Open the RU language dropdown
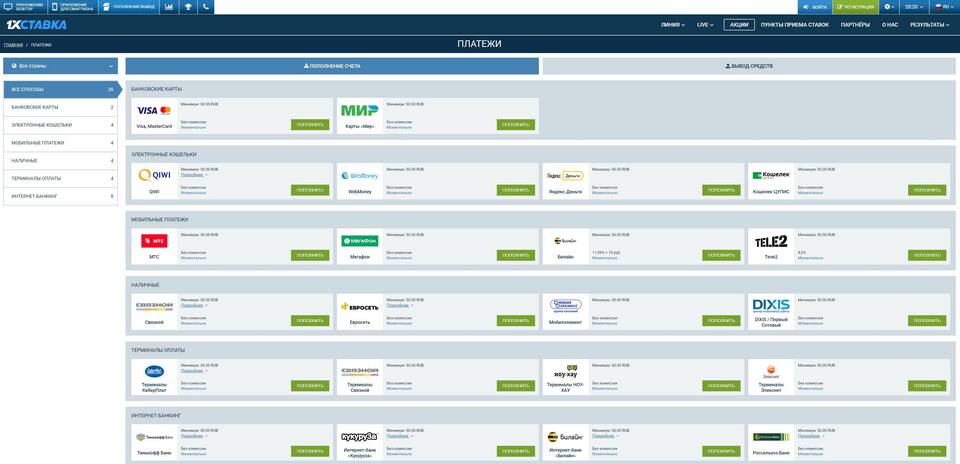 coord(944,7)
